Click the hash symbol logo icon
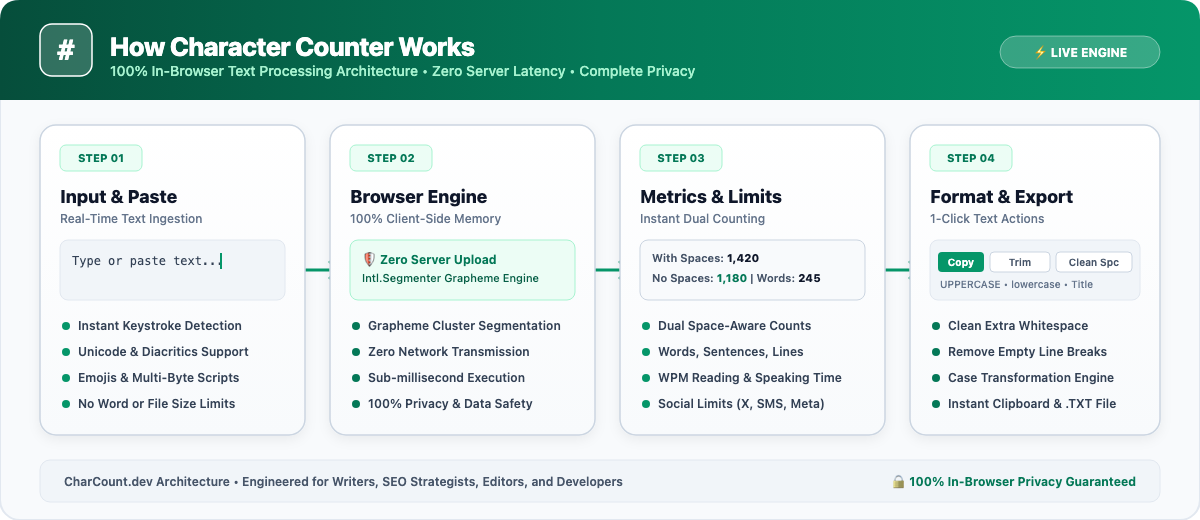The image size is (1200, 520). coord(66,50)
